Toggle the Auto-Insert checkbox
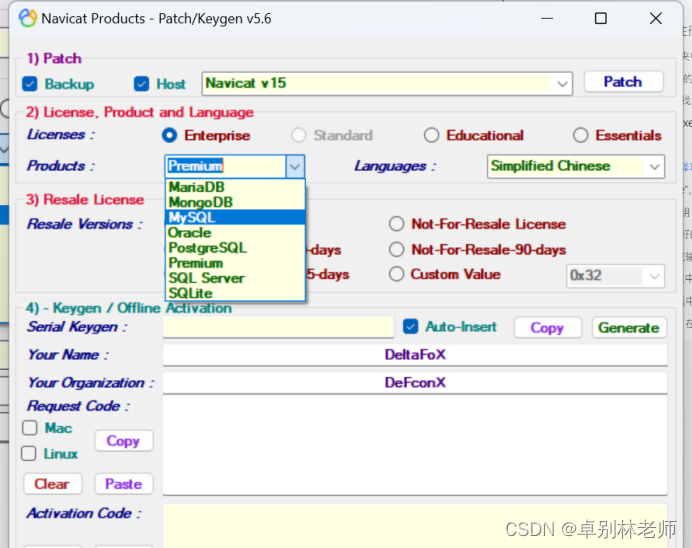 click(x=410, y=327)
